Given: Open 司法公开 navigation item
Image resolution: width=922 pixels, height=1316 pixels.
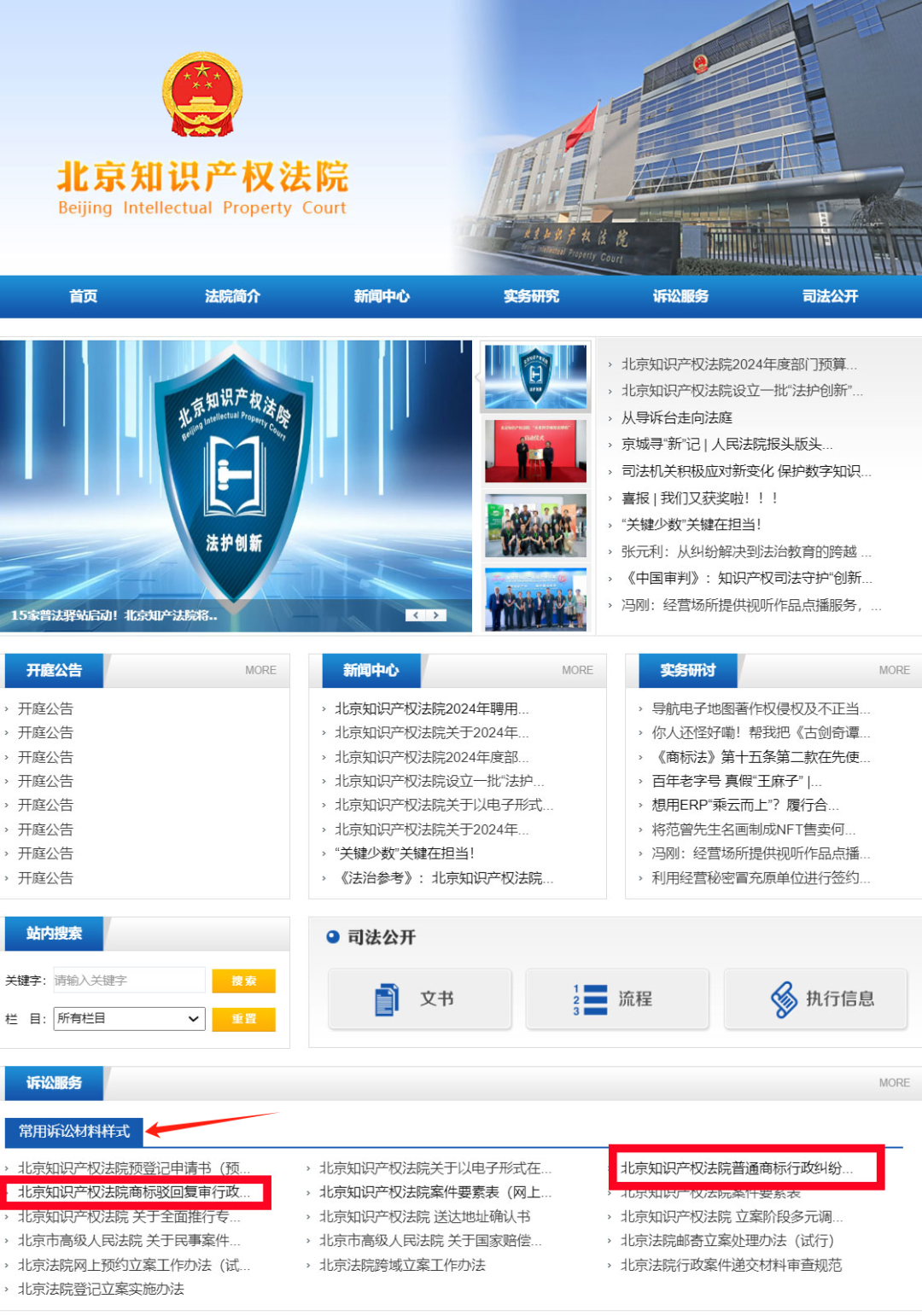Looking at the screenshot, I should click(x=830, y=296).
